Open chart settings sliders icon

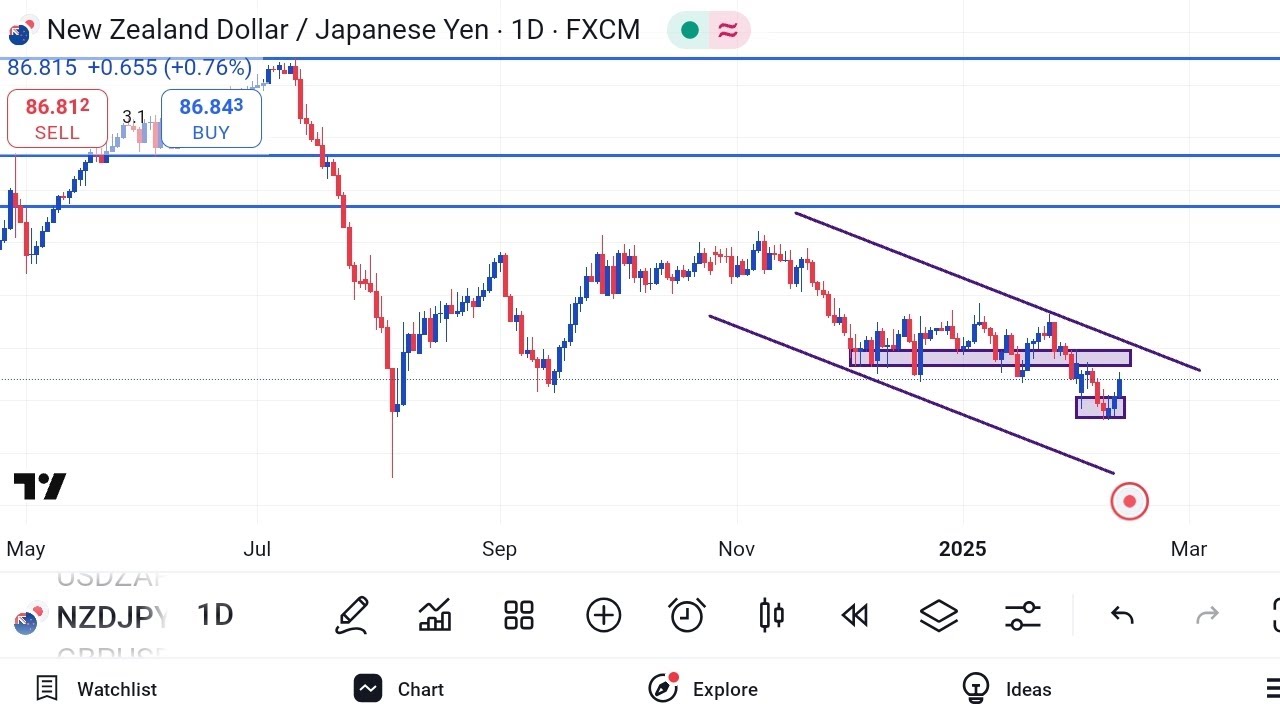1023,615
